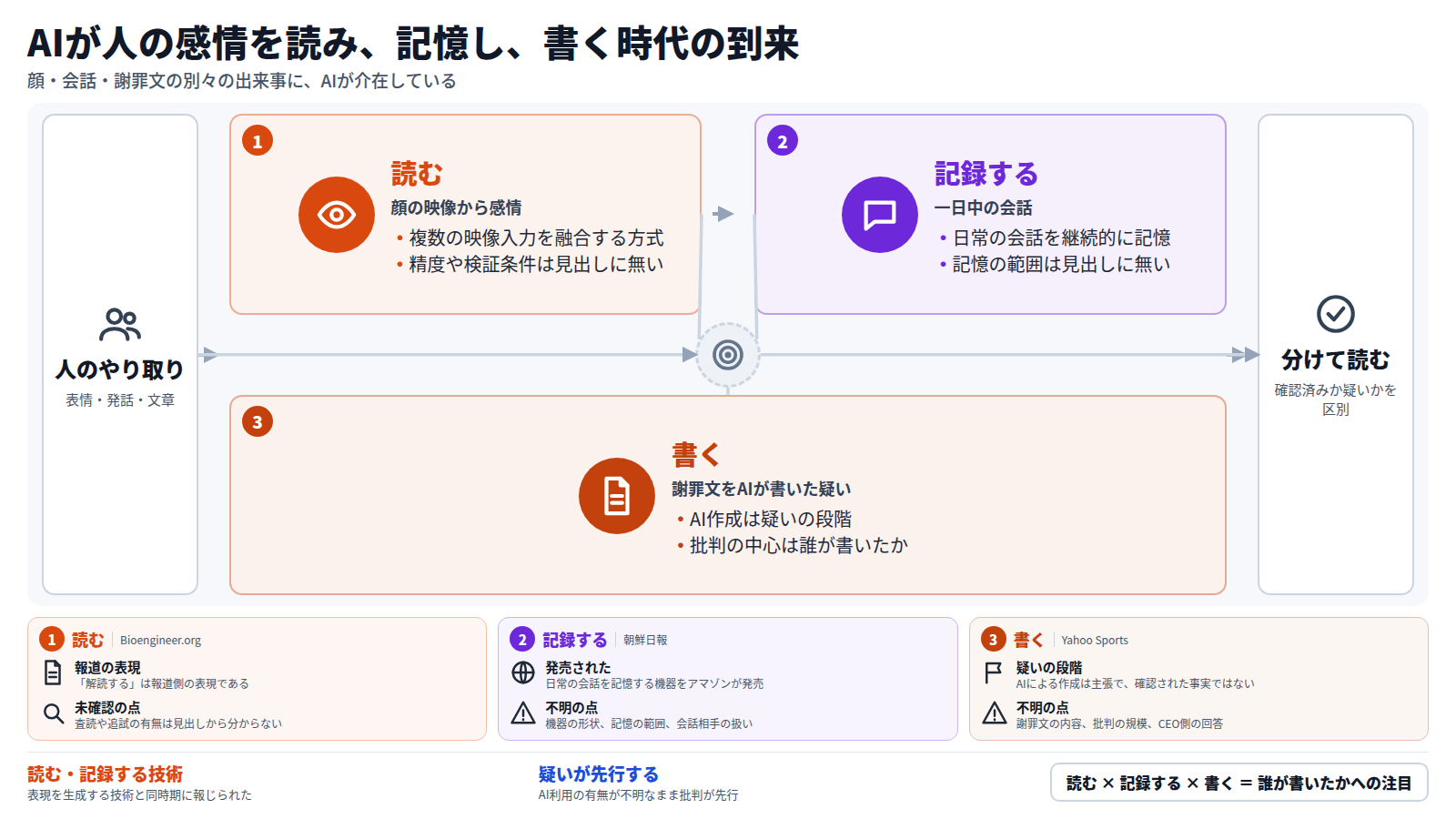1456x819 pixels.
Task: Click text 日常の会話を記憶する機器をアマゾンが発売
Action: [x=654, y=683]
